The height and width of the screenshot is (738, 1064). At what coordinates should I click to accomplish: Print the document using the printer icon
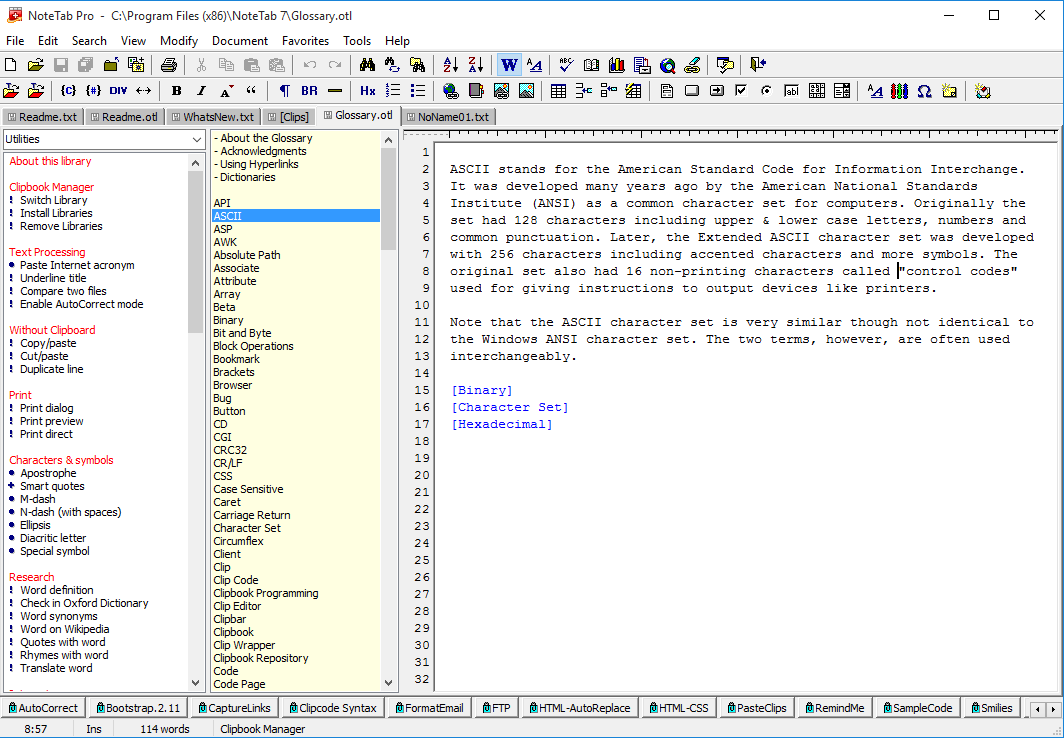pos(169,64)
